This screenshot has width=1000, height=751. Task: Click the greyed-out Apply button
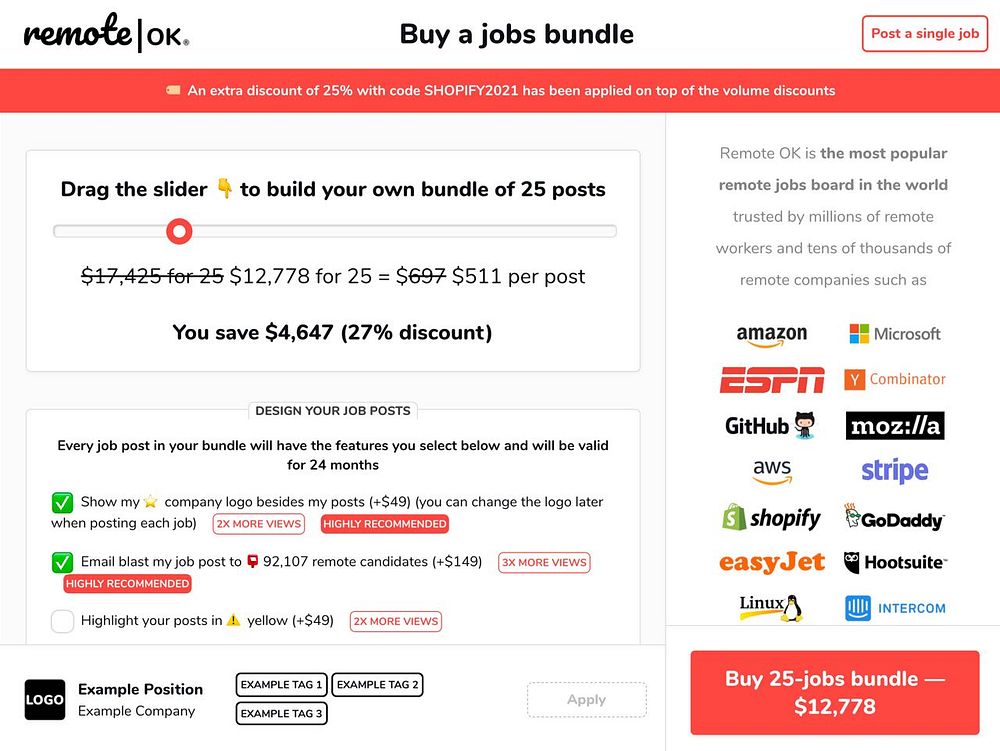click(x=586, y=700)
